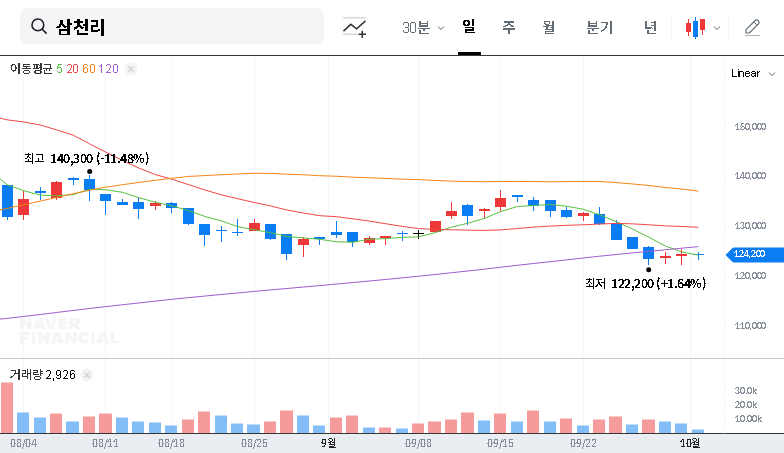784x453 pixels.
Task: Click the 120-day moving average number
Action: 109,69
